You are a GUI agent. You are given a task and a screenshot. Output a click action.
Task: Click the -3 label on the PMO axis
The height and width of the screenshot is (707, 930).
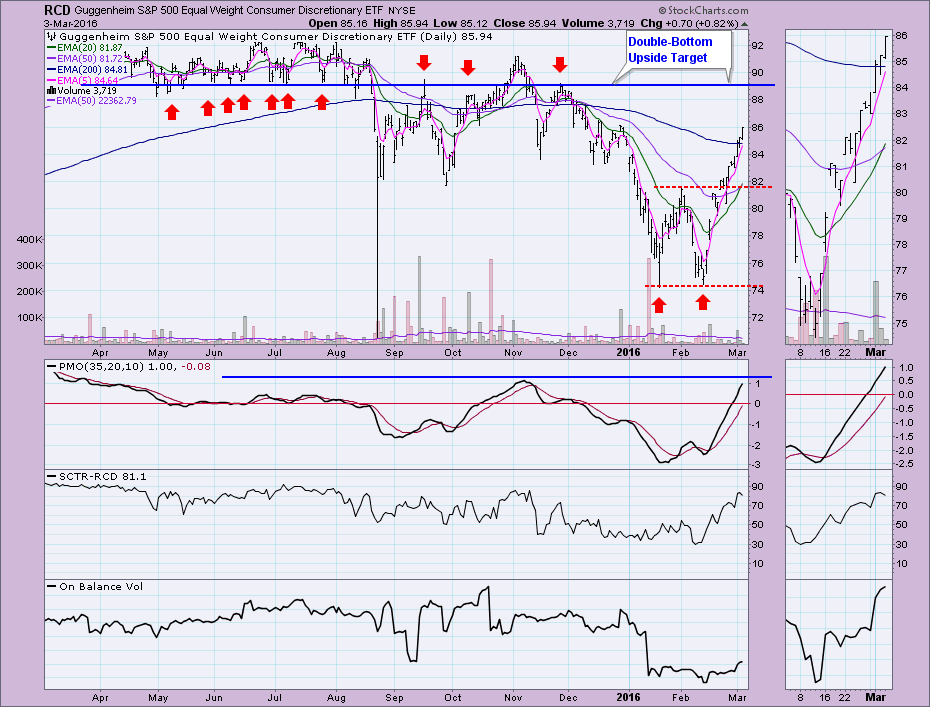tap(756, 465)
